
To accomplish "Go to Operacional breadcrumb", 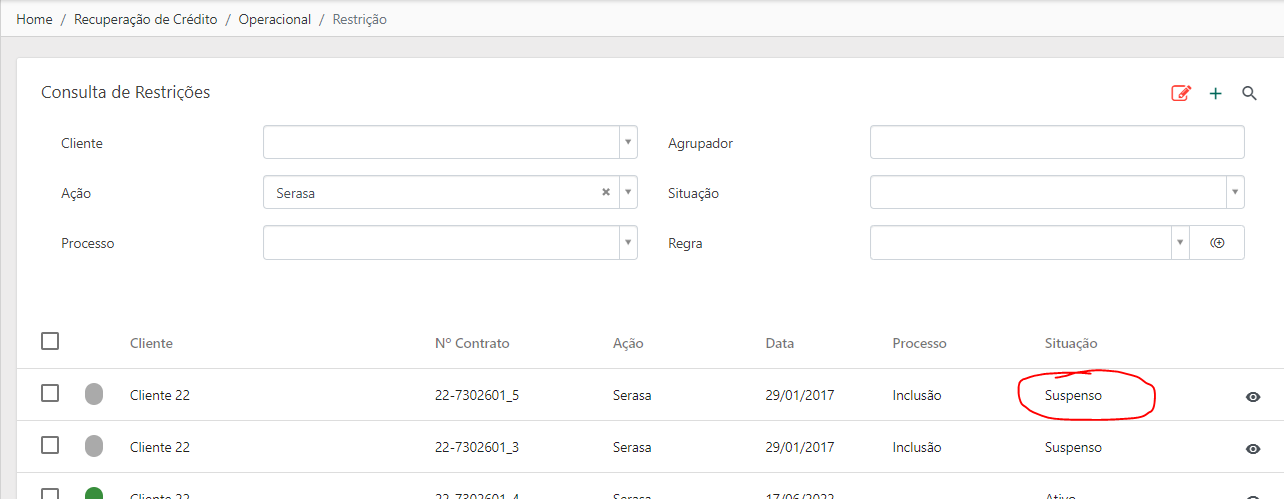I will (x=275, y=19).
